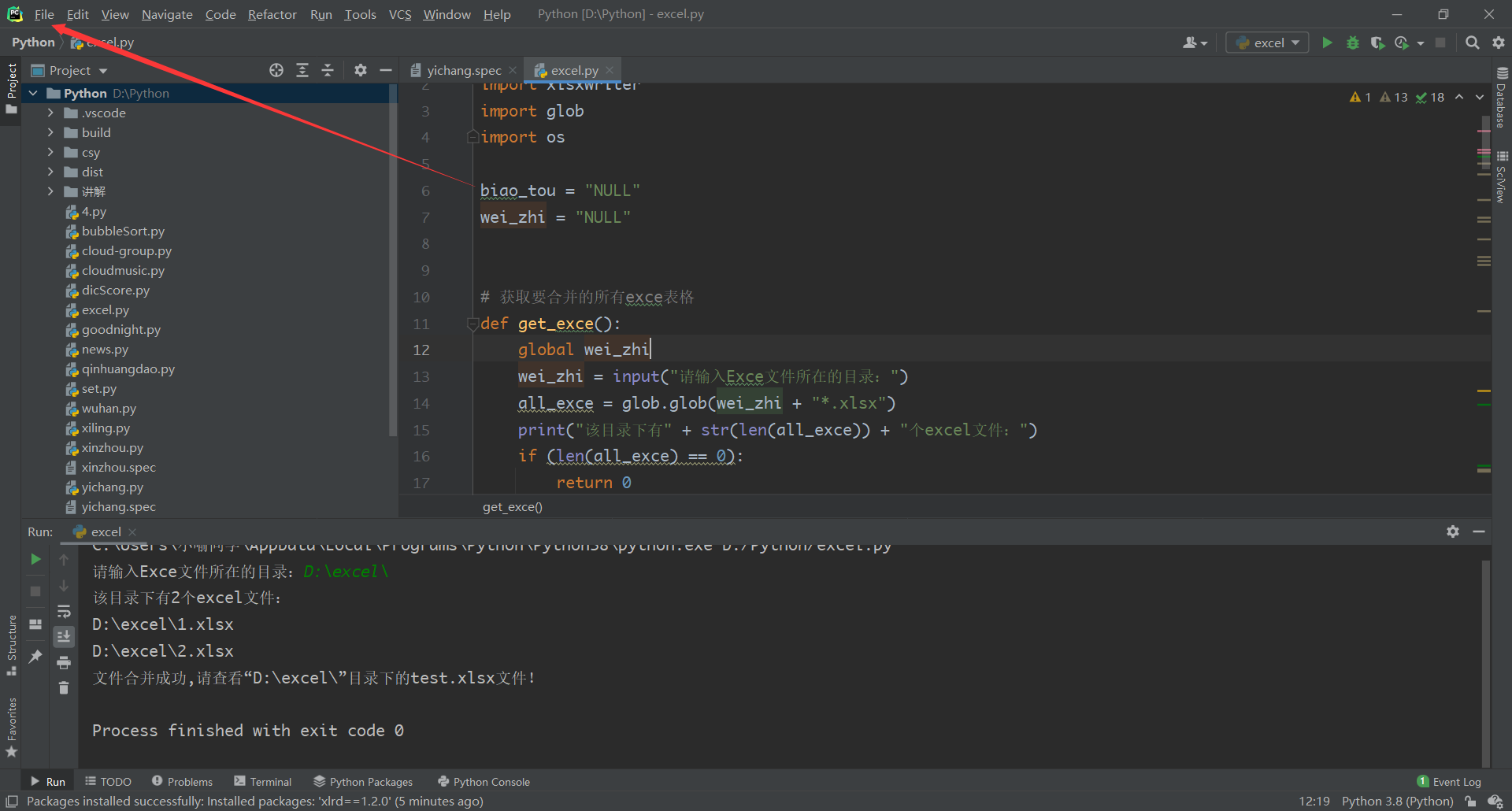The width and height of the screenshot is (1512, 811).
Task: Open the excel run configuration dropdown
Action: [1267, 43]
